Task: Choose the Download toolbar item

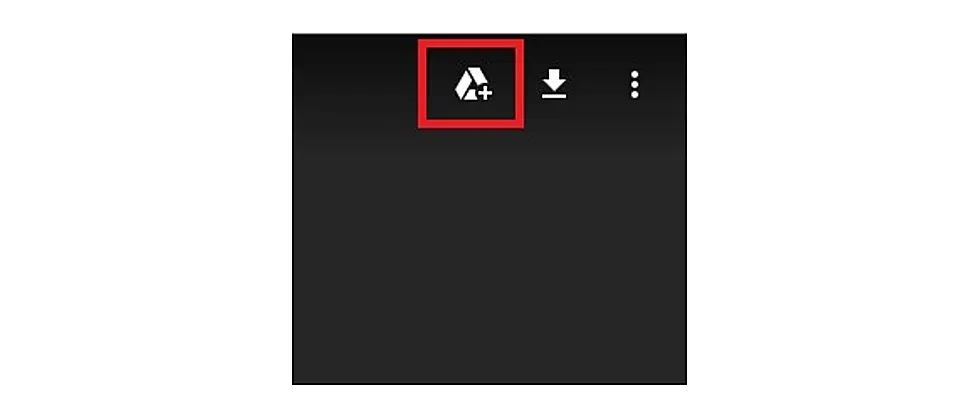Action: (x=553, y=84)
